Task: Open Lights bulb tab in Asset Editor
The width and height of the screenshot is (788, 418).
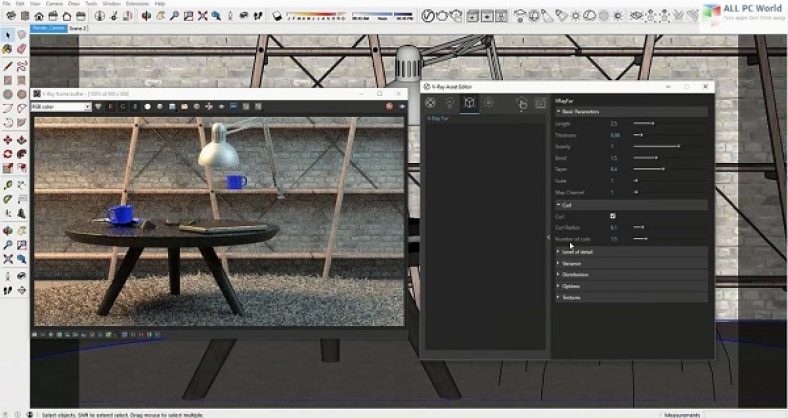Action: (450, 103)
